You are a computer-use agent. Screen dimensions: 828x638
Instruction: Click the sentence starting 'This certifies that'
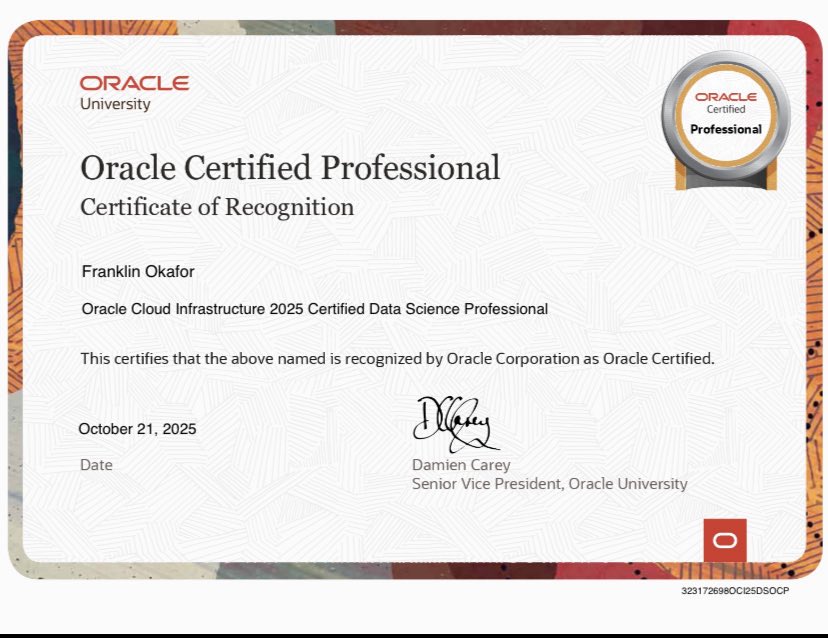coord(397,359)
